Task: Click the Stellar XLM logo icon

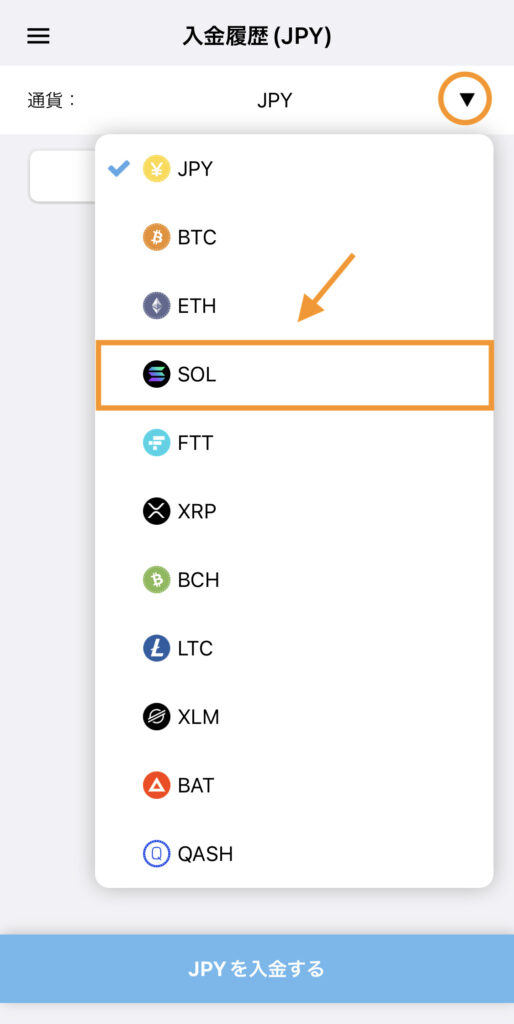Action: coord(156,717)
